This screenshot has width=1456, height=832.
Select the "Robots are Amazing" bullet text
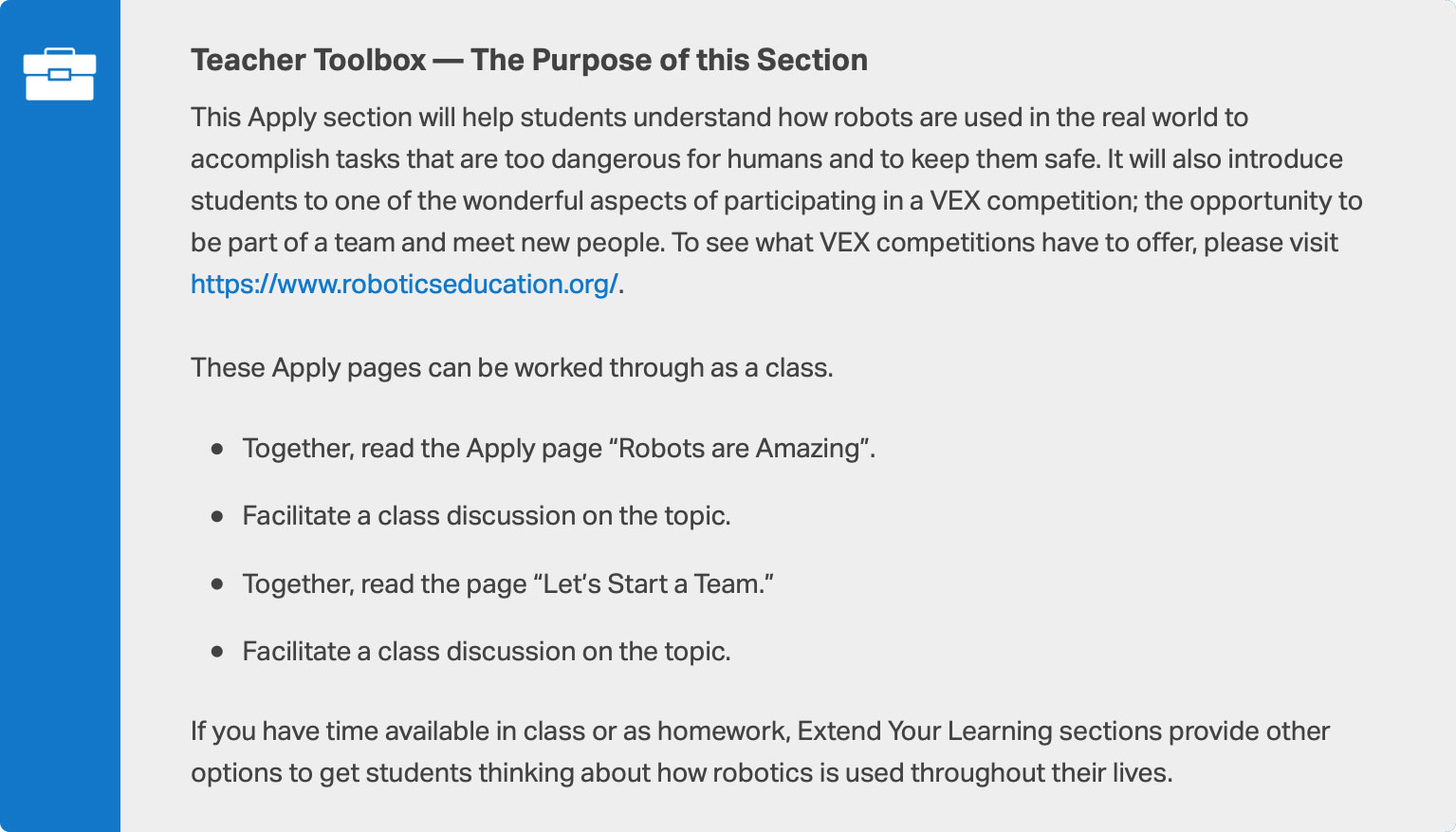pos(558,448)
